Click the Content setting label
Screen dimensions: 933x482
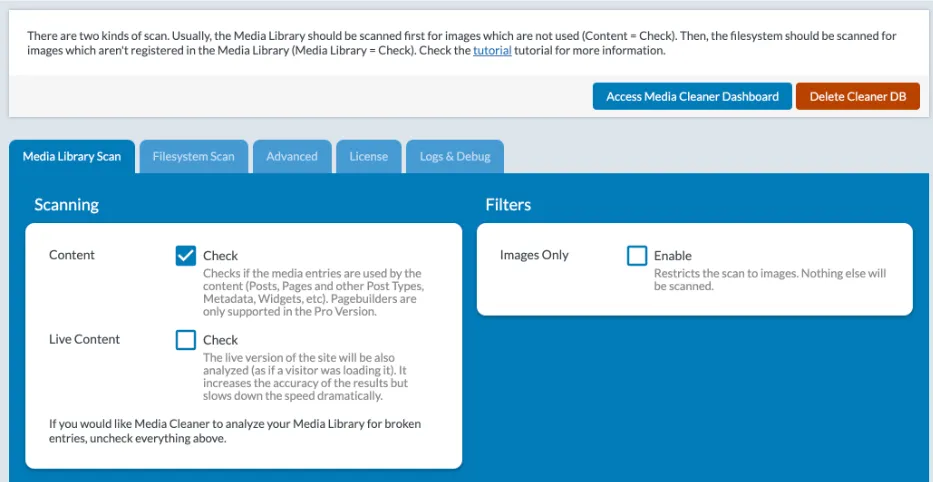(72, 255)
